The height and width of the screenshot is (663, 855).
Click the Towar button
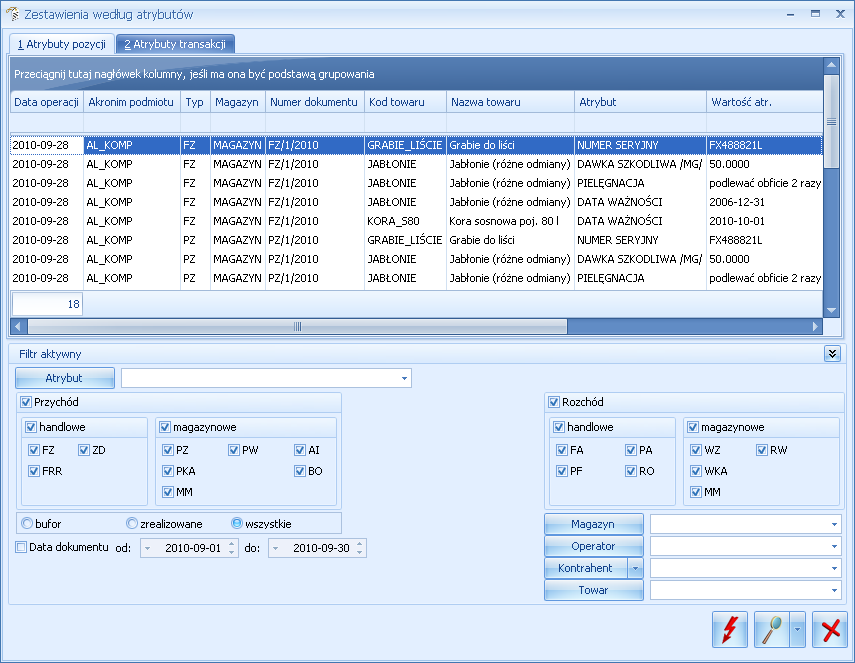tap(593, 590)
